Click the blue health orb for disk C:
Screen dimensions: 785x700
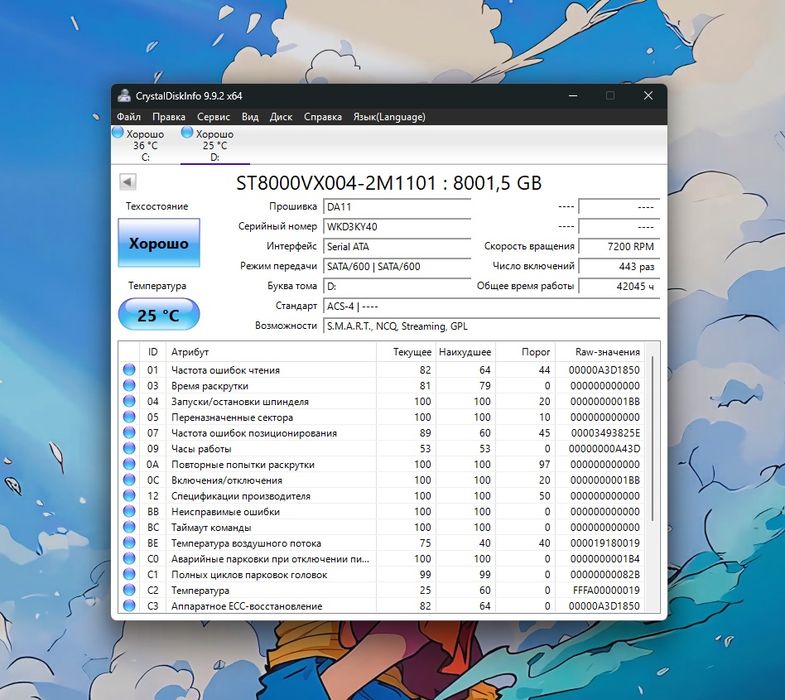(x=118, y=133)
